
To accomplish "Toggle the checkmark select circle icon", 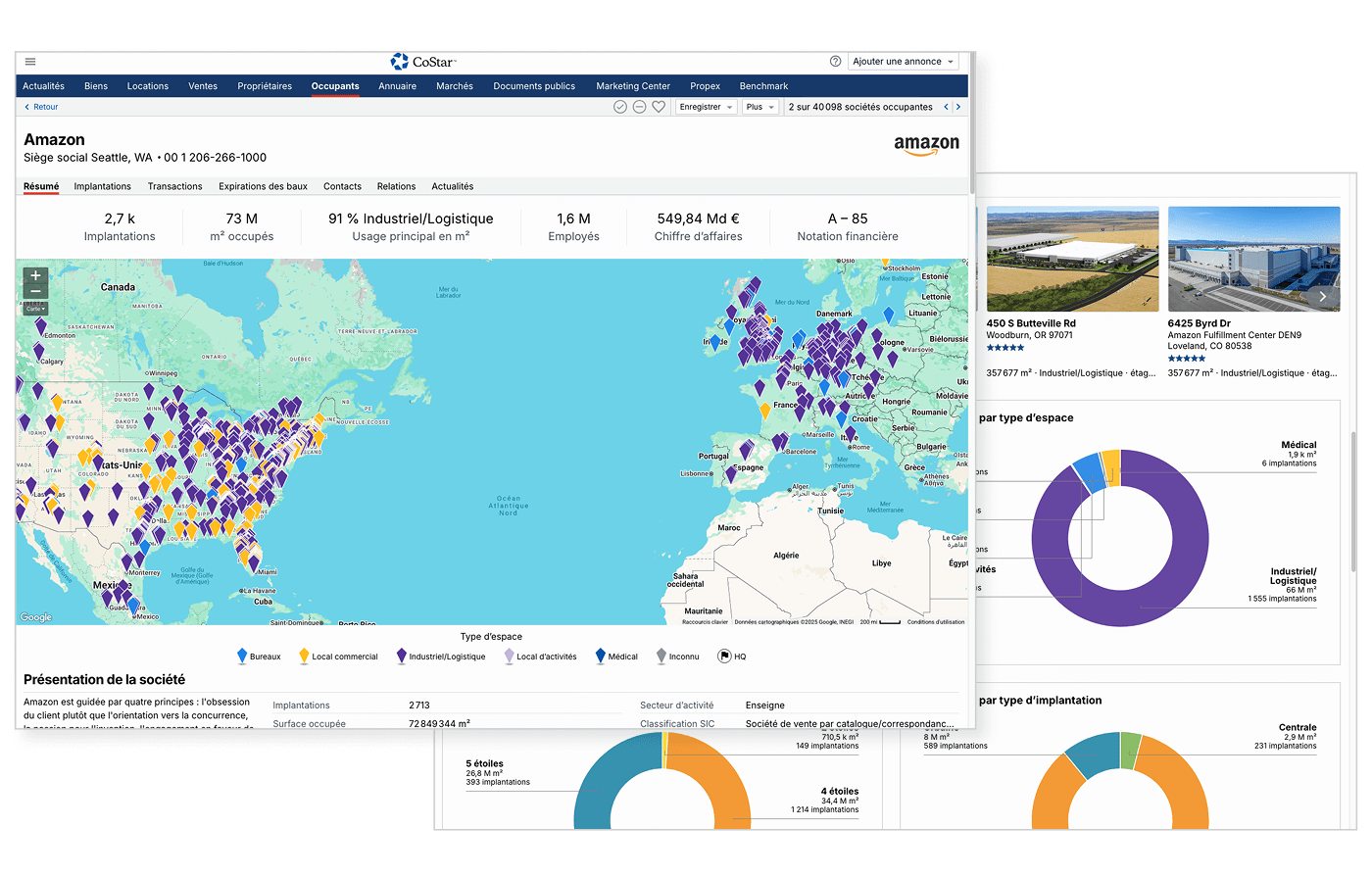I will (619, 107).
